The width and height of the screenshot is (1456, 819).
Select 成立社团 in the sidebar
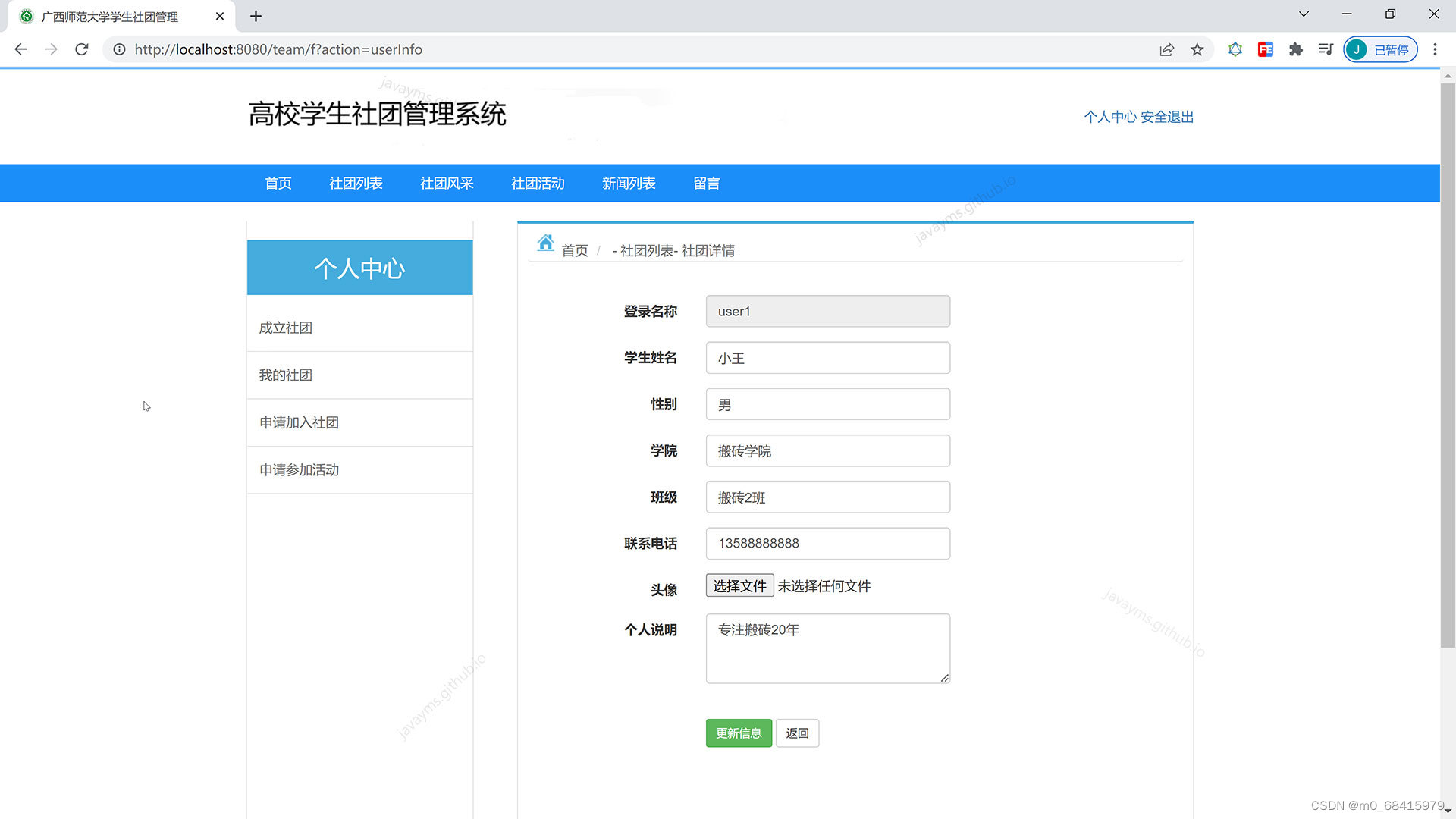coord(286,328)
